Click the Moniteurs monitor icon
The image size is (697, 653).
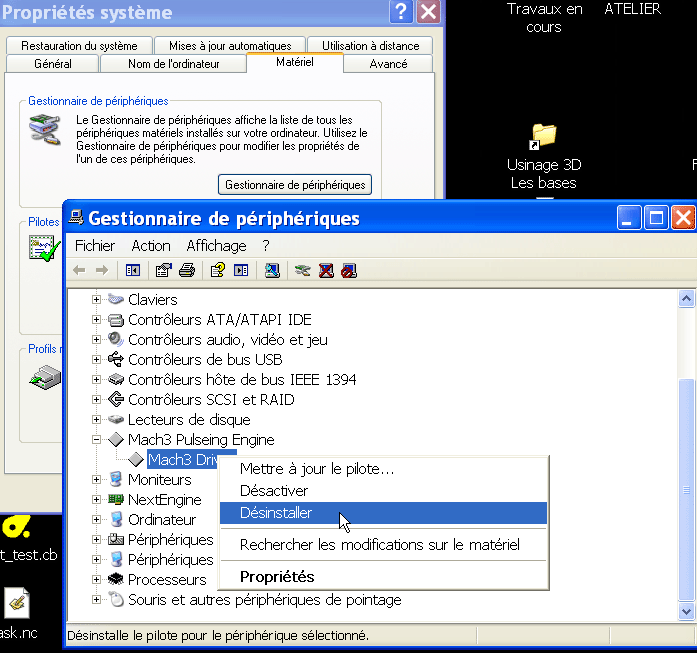pyautogui.click(x=116, y=479)
